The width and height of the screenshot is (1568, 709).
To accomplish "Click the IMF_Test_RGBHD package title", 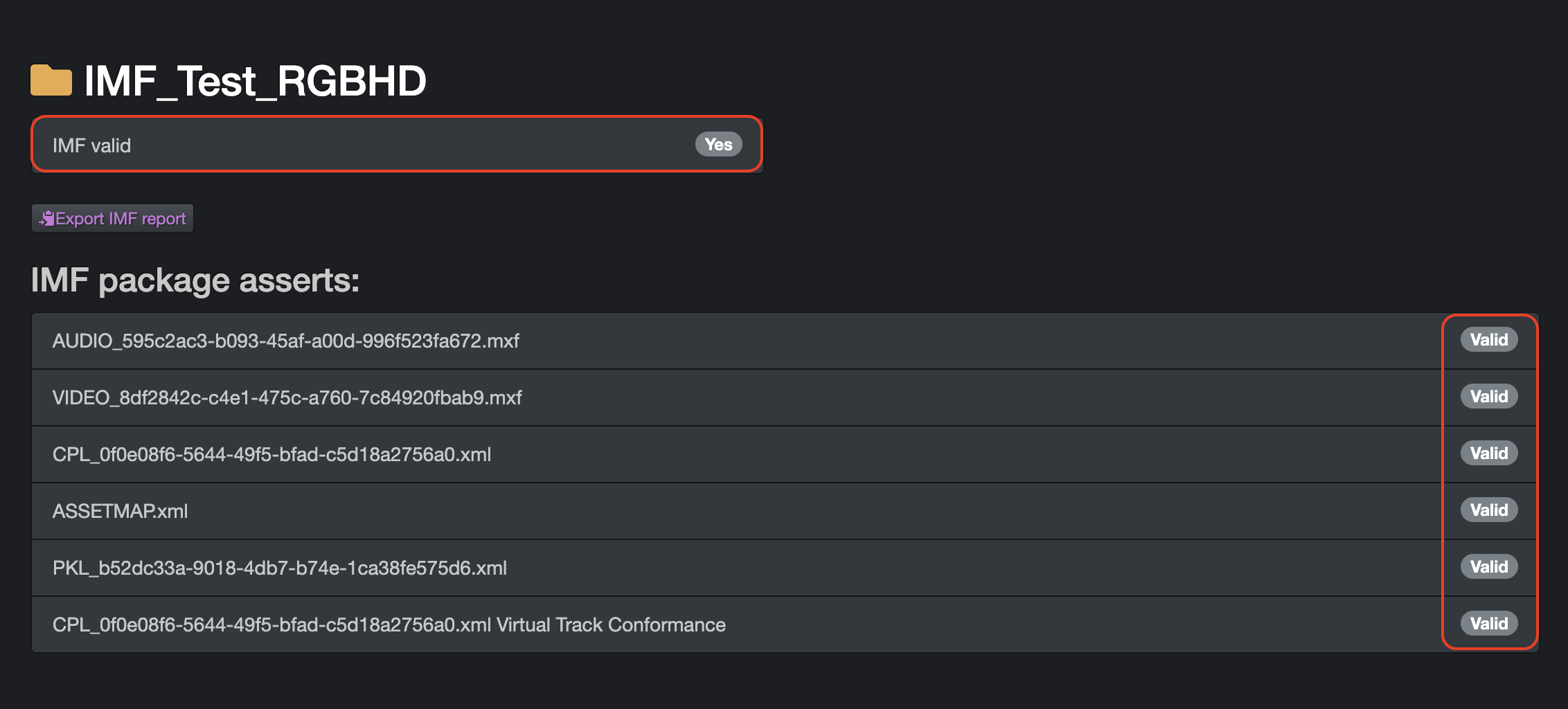I will 255,81.
